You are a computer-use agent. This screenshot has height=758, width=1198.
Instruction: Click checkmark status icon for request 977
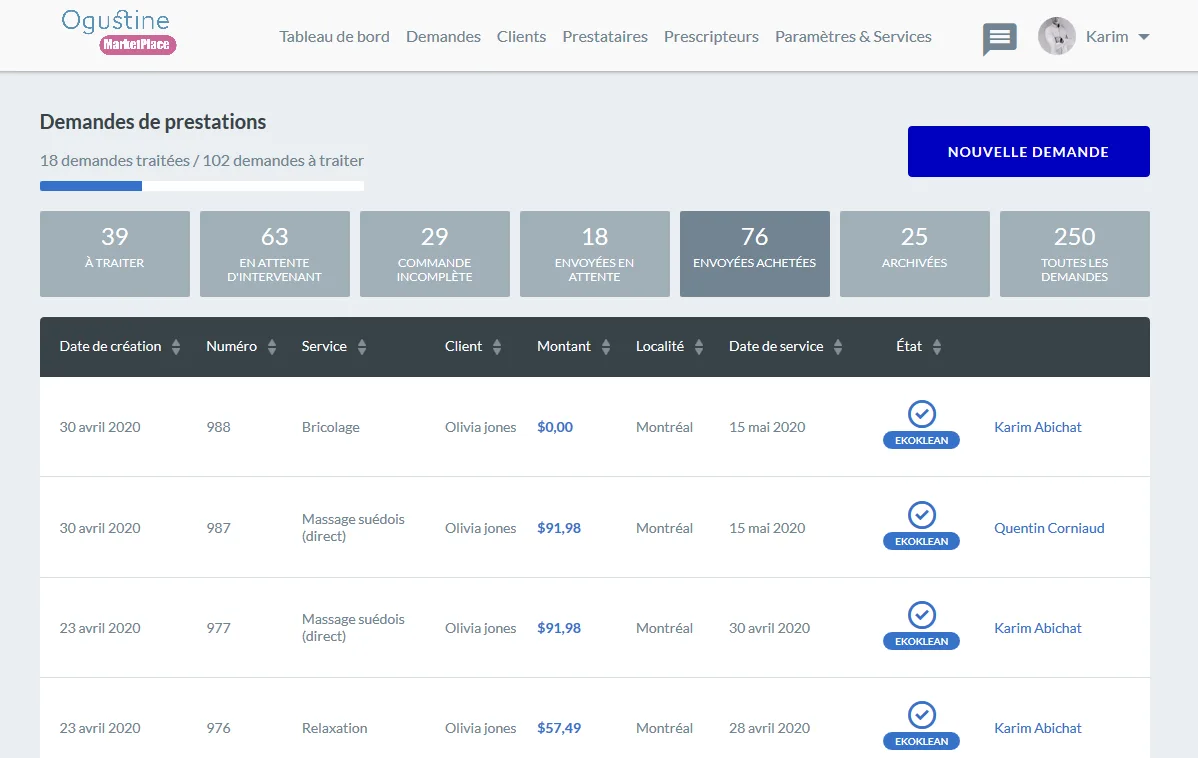(x=921, y=614)
